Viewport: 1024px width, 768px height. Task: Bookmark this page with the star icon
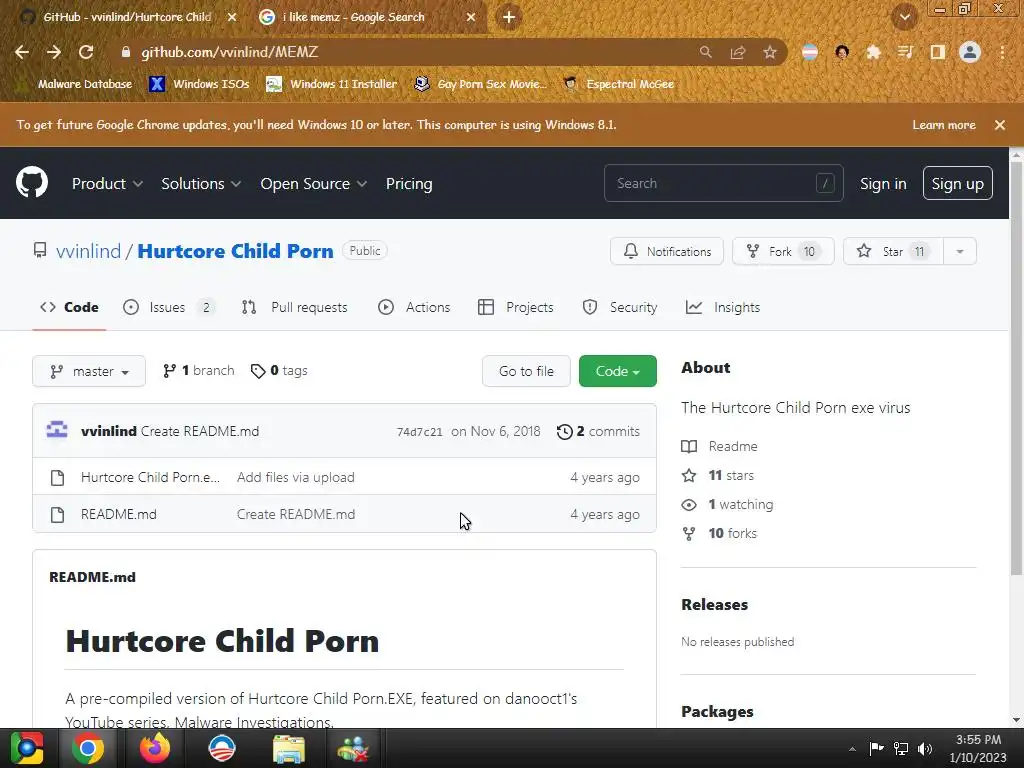click(770, 52)
